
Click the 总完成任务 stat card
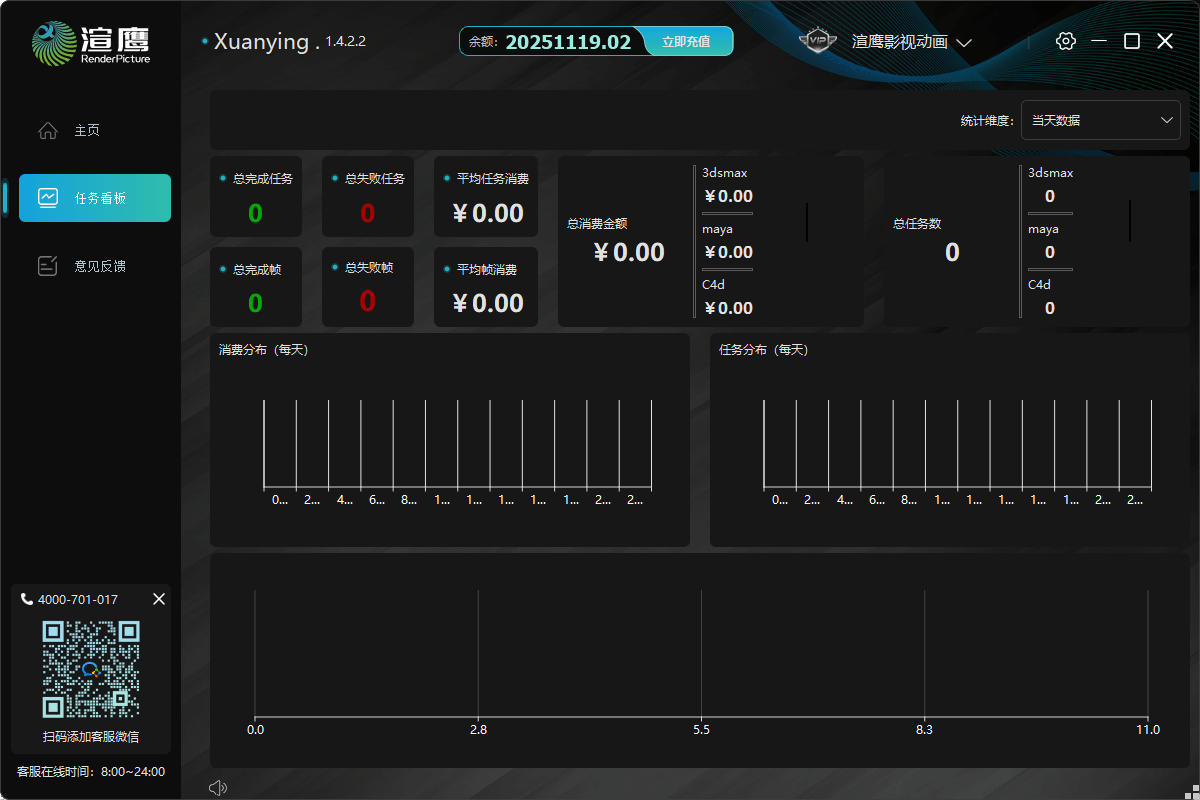coord(256,196)
